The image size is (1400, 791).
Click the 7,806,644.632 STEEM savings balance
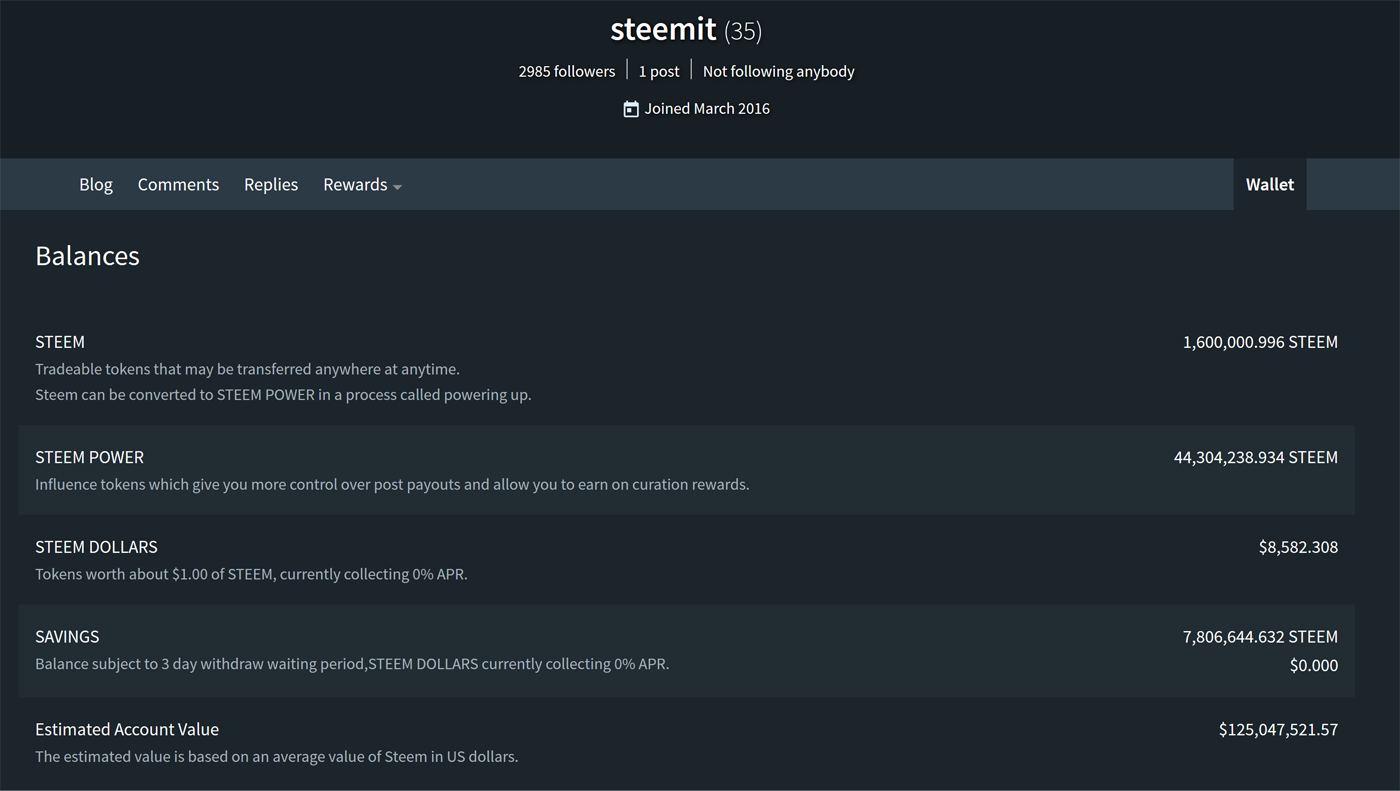click(1260, 636)
